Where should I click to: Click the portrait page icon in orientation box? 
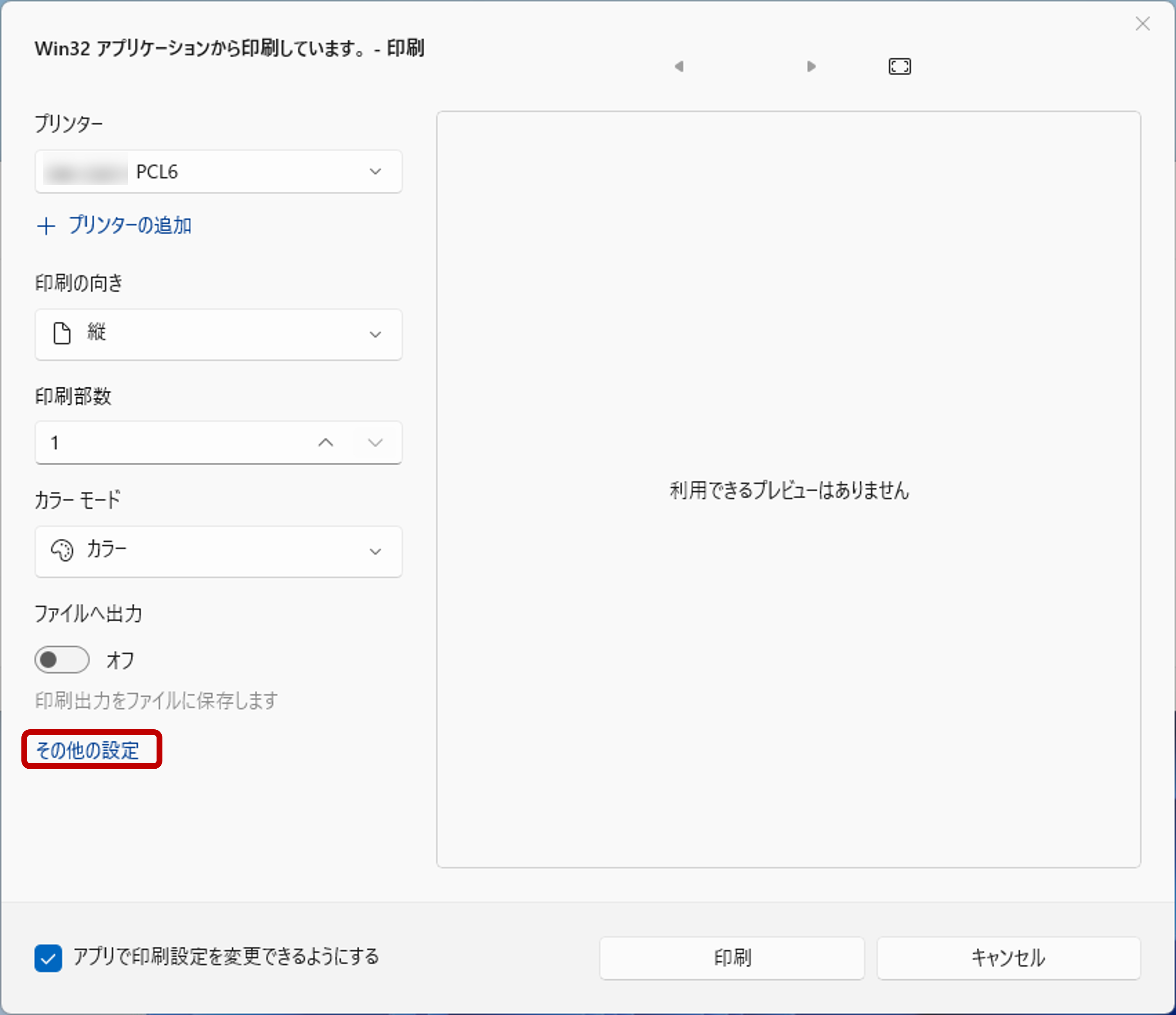pyautogui.click(x=62, y=334)
